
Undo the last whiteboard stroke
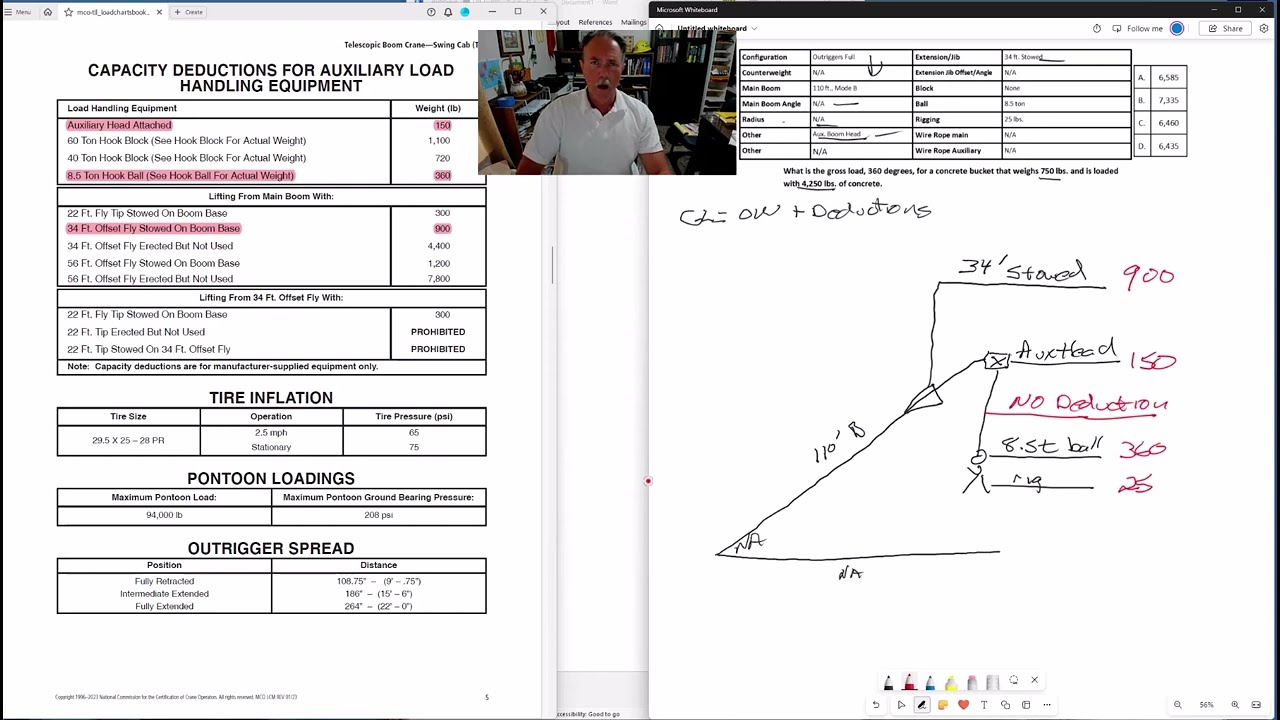point(876,705)
